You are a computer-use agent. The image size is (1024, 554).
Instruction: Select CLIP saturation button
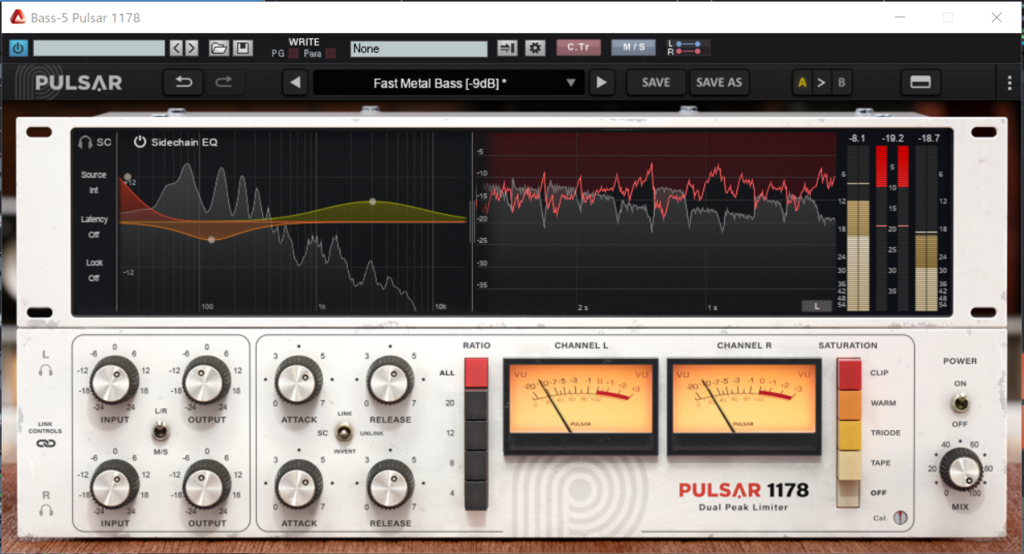(x=850, y=374)
